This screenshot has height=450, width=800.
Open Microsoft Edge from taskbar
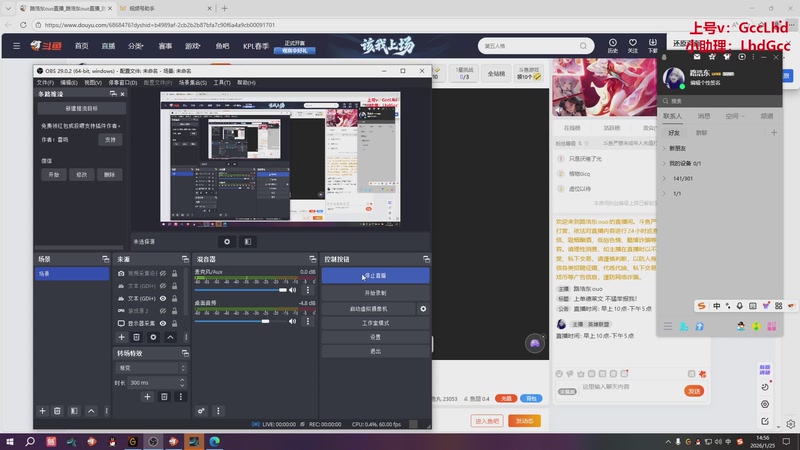click(214, 441)
